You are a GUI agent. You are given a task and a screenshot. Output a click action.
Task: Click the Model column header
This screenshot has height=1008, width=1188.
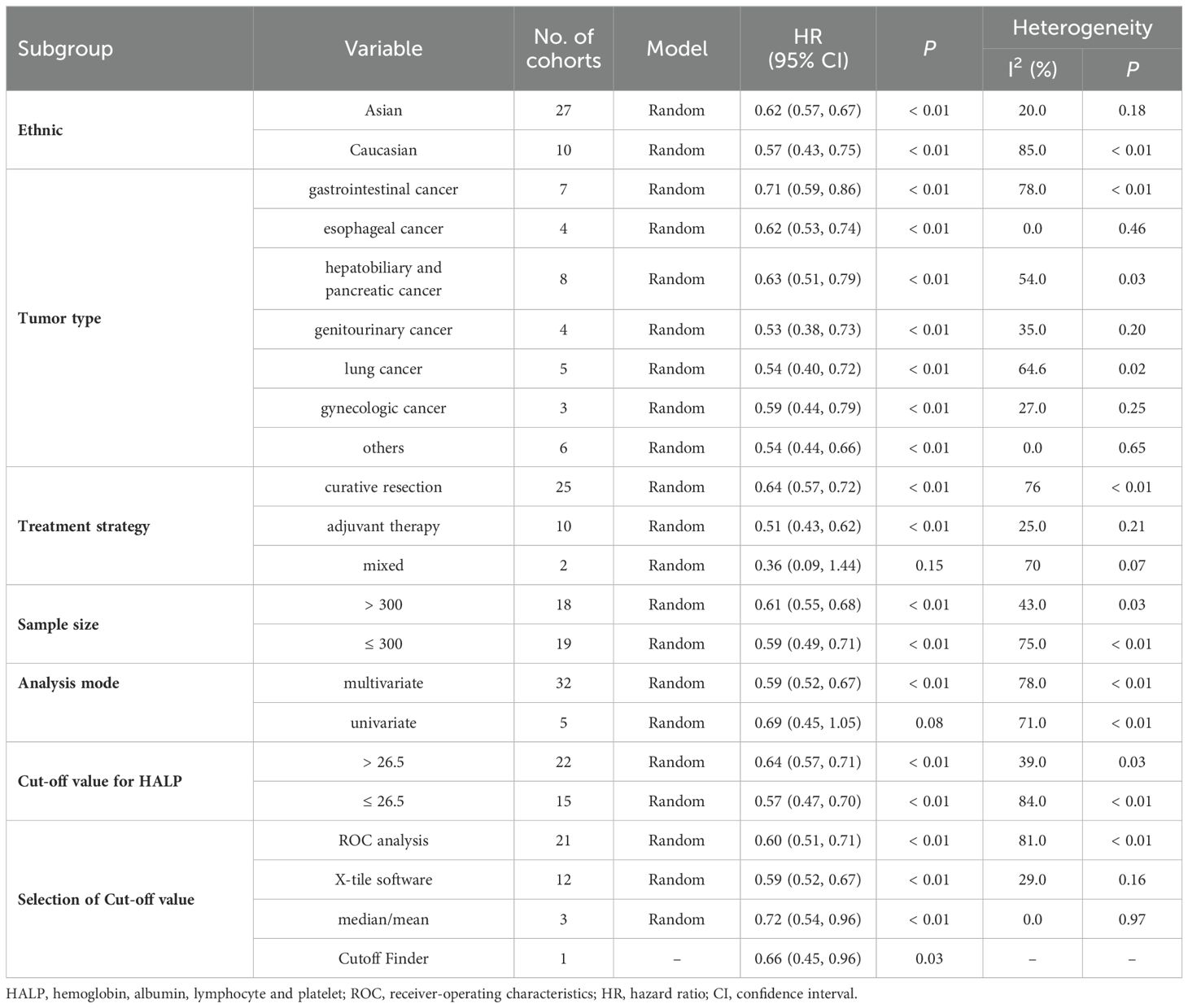[x=677, y=49]
